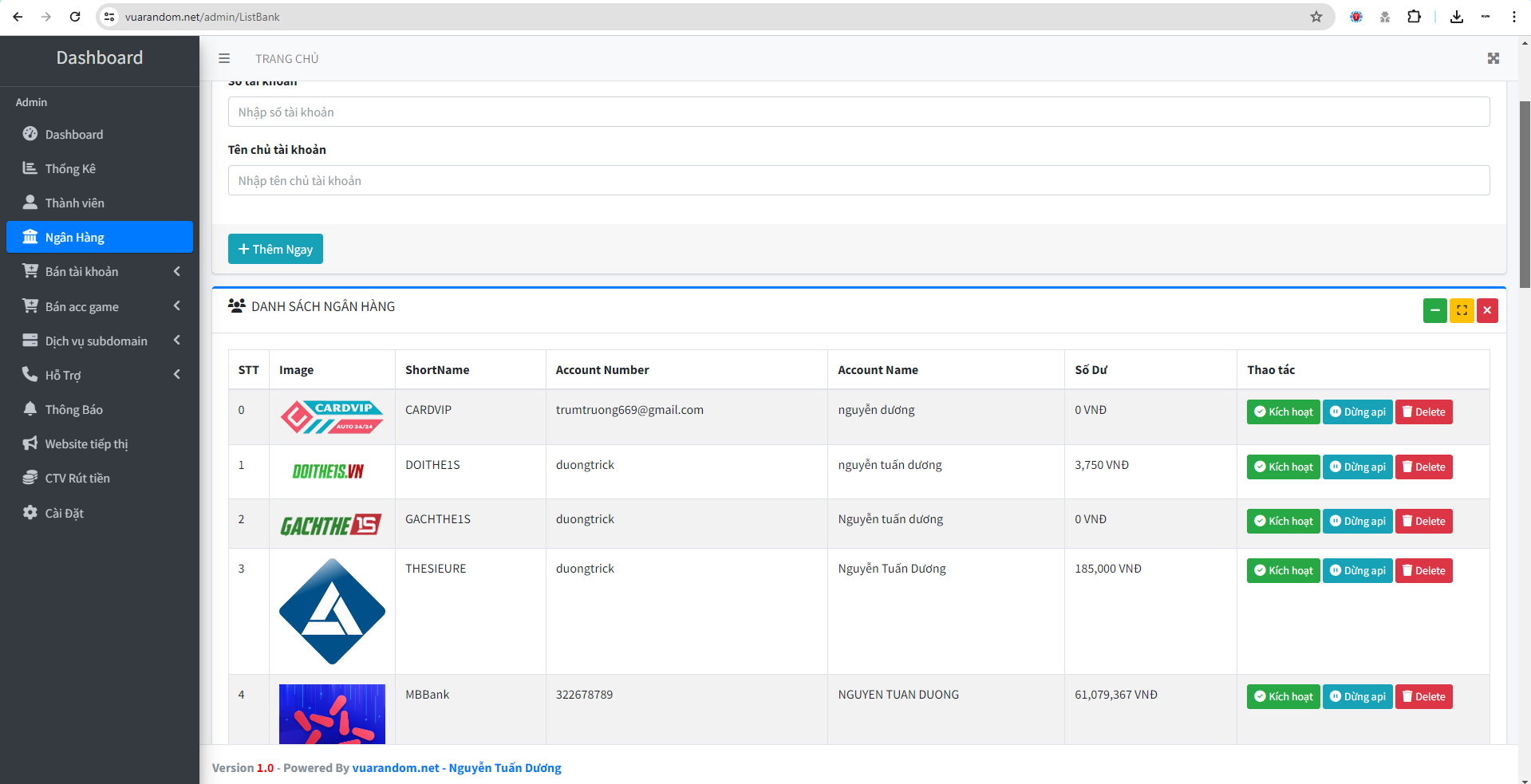Close bank list card with red X
Screen dimensions: 1531x784
click(1487, 310)
